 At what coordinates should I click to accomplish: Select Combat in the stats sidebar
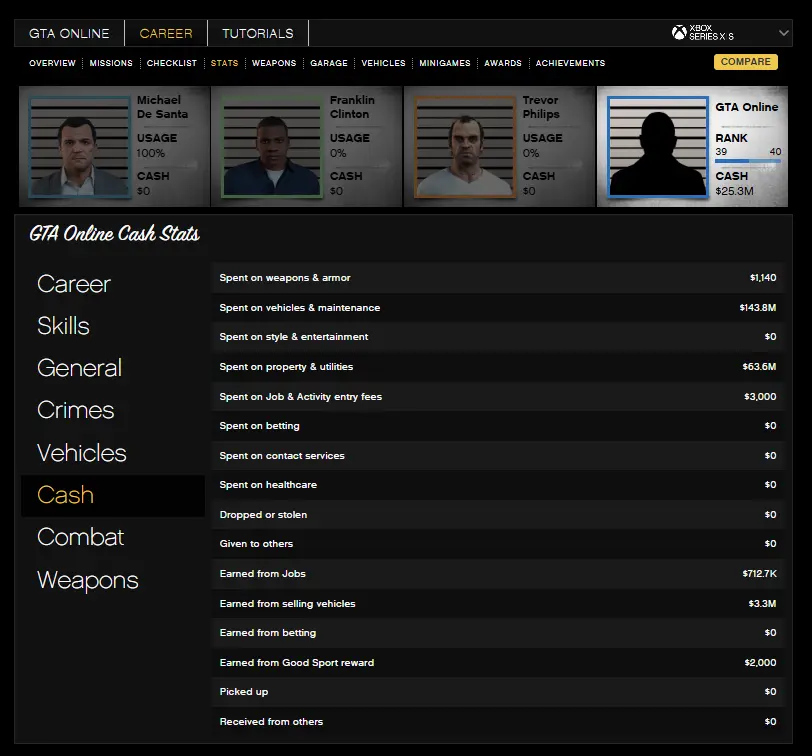coord(81,537)
